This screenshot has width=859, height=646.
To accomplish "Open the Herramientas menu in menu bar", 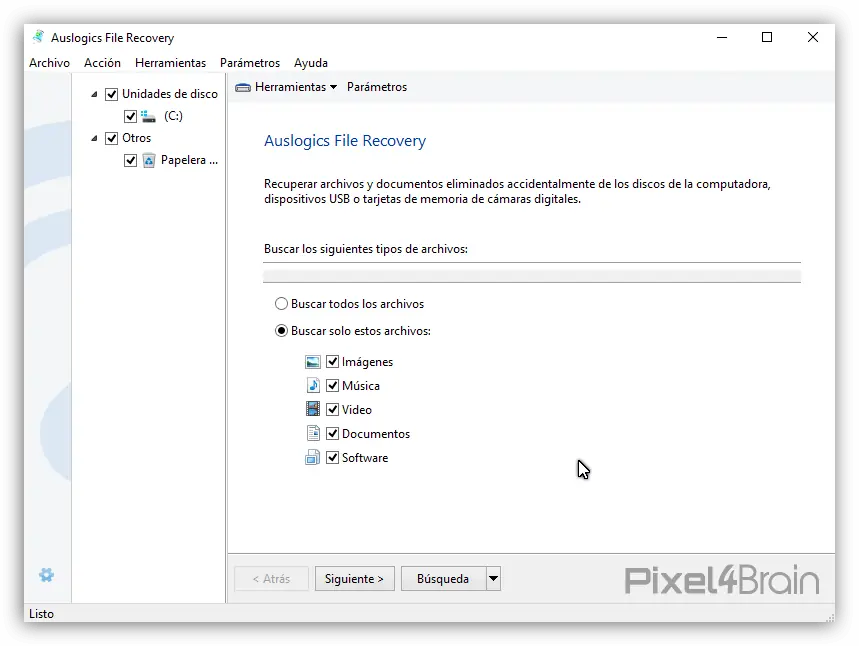I will (x=170, y=63).
